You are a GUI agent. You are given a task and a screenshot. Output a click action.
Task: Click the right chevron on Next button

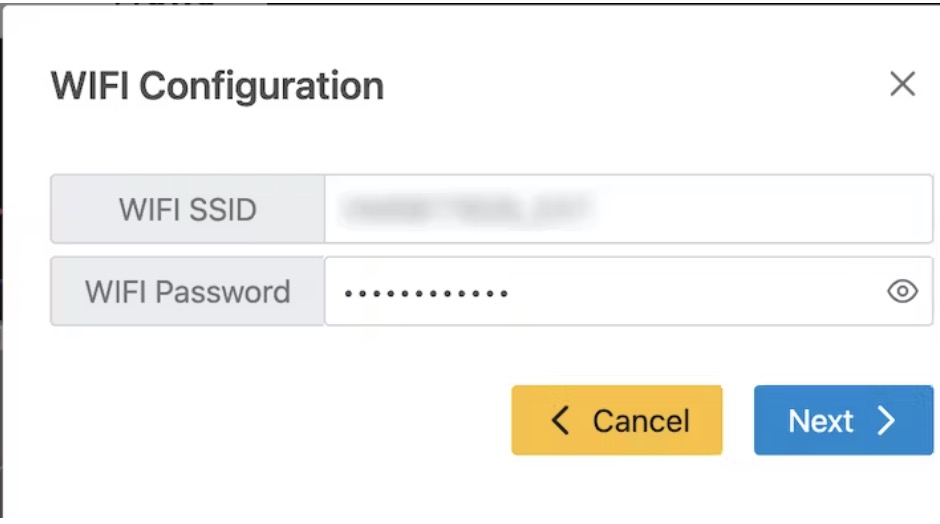(886, 420)
